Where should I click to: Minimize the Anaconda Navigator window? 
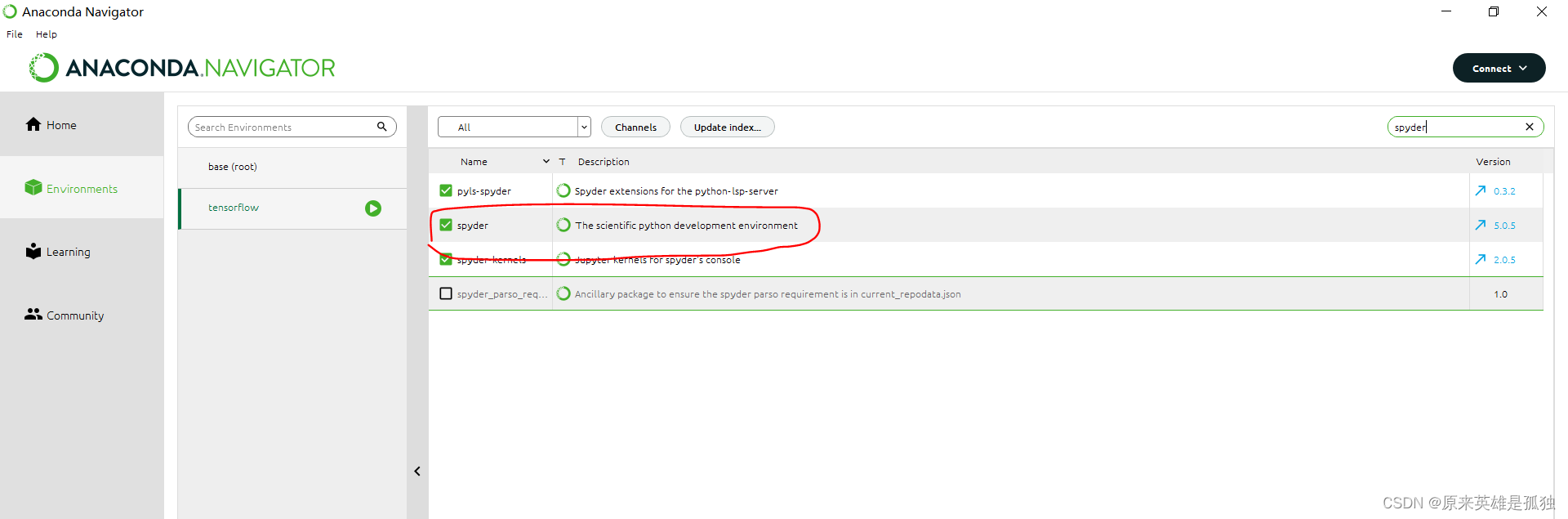(1446, 11)
